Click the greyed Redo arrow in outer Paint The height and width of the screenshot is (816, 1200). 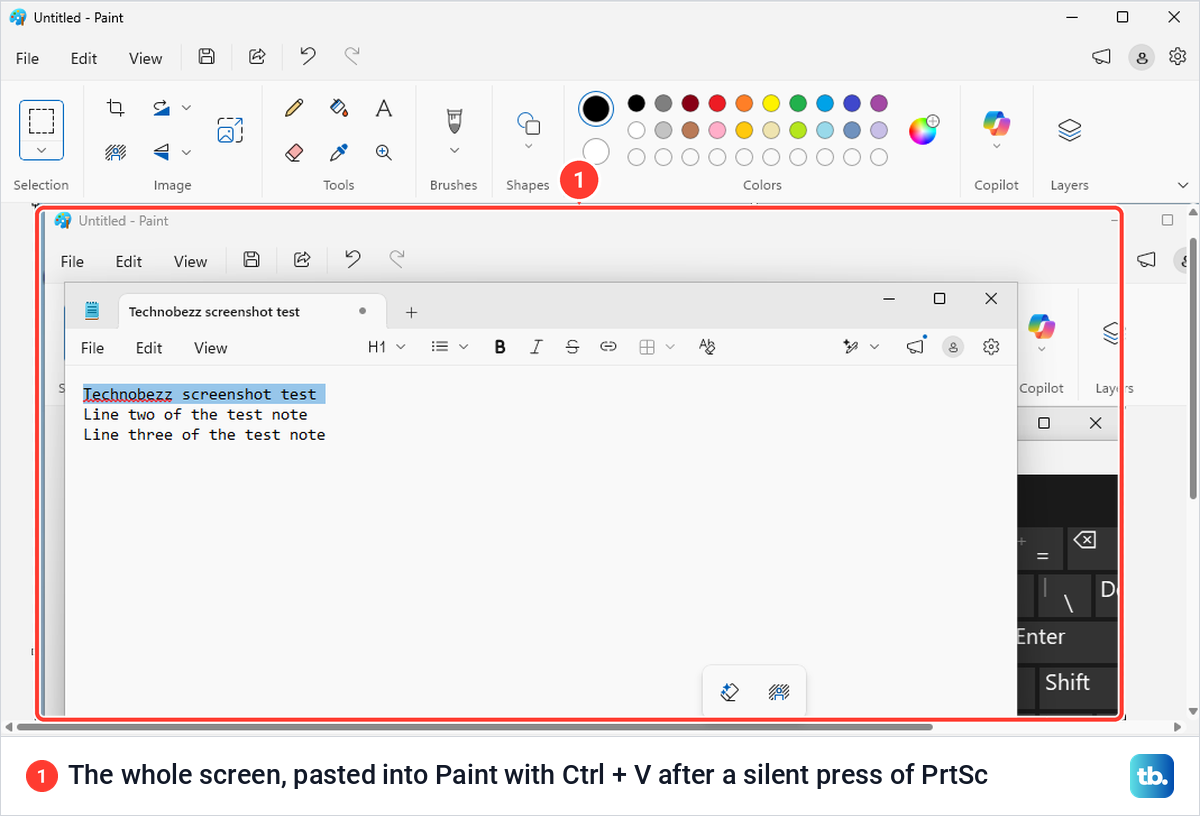point(352,57)
